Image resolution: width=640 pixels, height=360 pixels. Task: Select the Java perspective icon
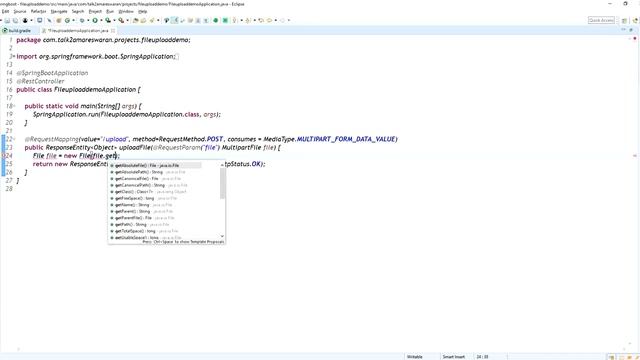[x=635, y=20]
